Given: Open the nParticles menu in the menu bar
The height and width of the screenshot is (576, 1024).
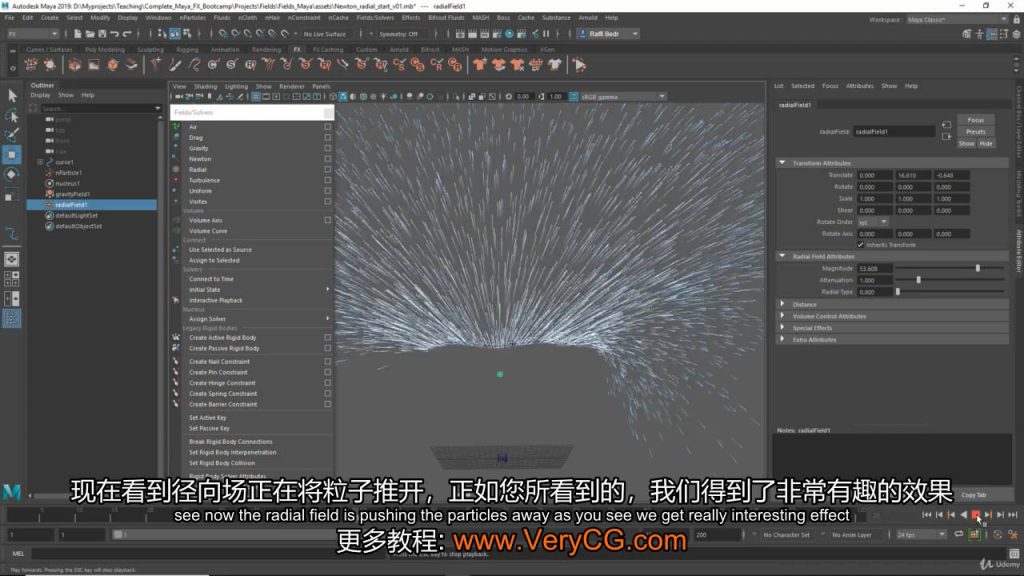Looking at the screenshot, I should (193, 18).
